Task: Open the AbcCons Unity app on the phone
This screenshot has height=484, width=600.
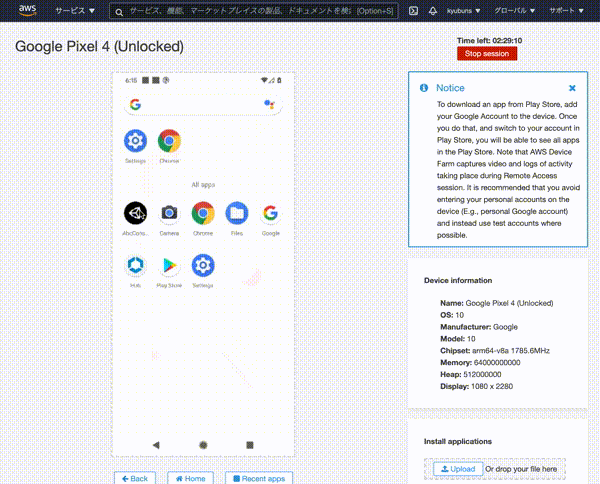Action: coord(135,213)
